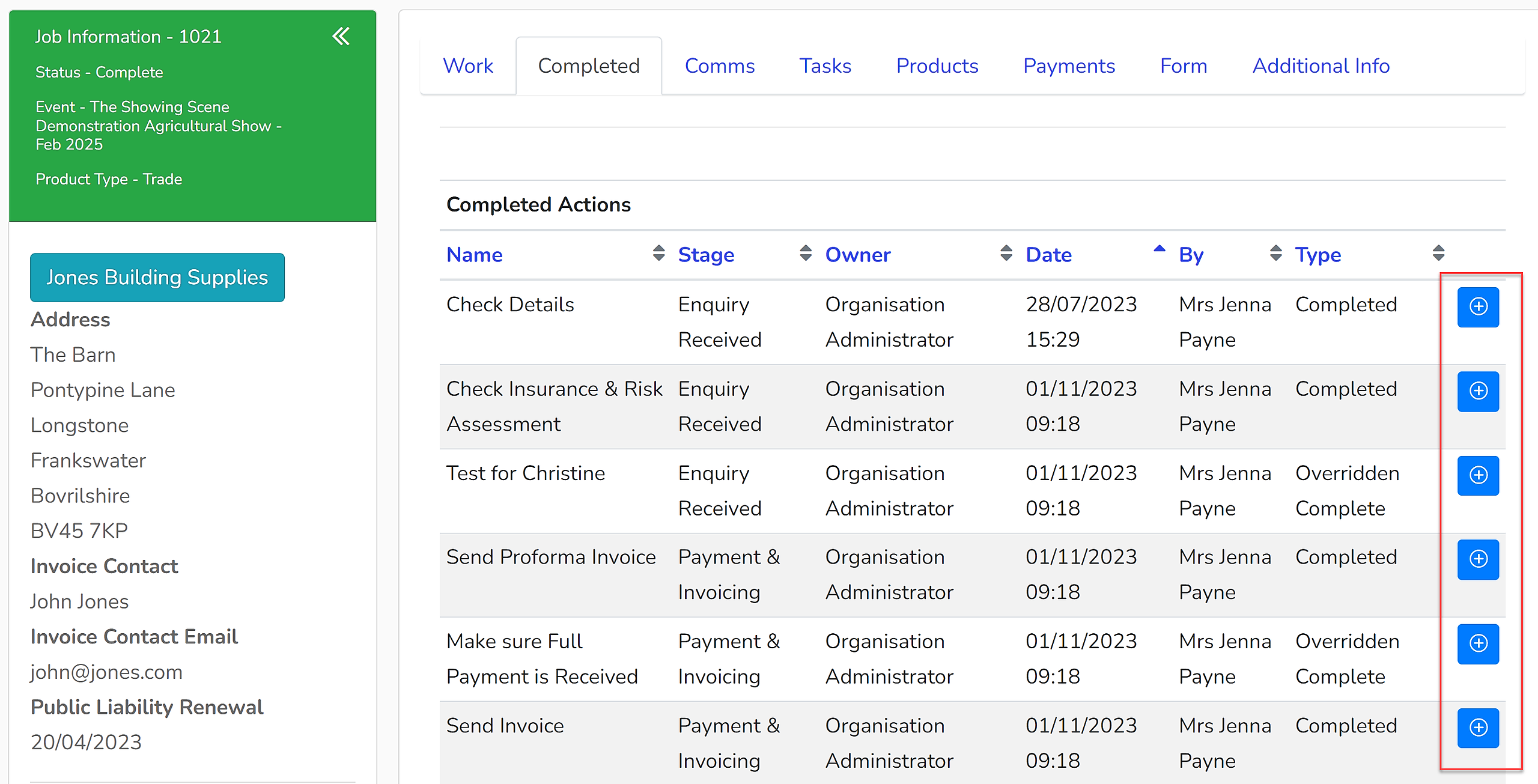Click the Public Liability Renewal date 20/04/2023
1538x784 pixels.
point(86,742)
